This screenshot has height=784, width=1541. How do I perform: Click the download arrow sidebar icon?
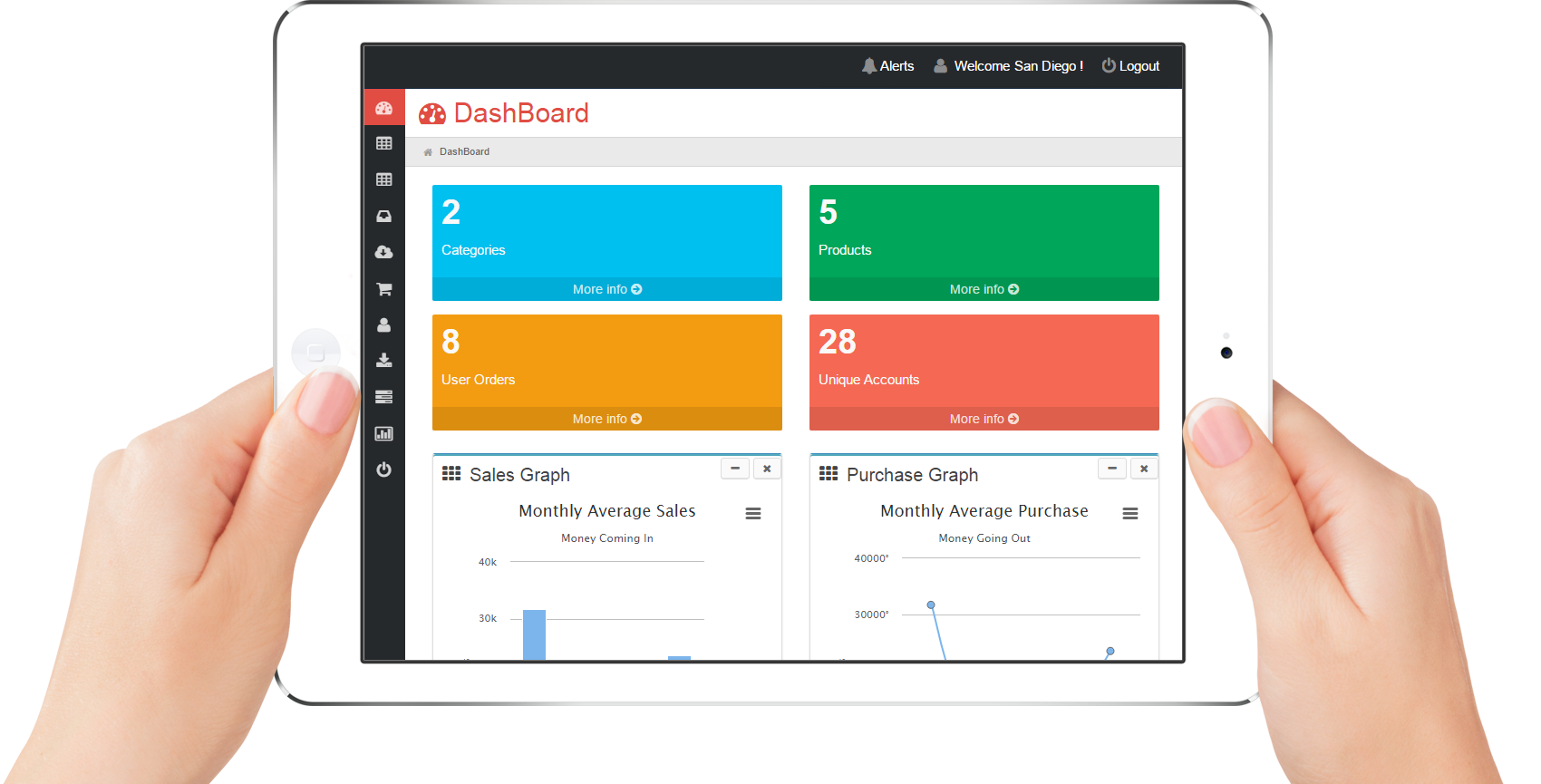(383, 360)
